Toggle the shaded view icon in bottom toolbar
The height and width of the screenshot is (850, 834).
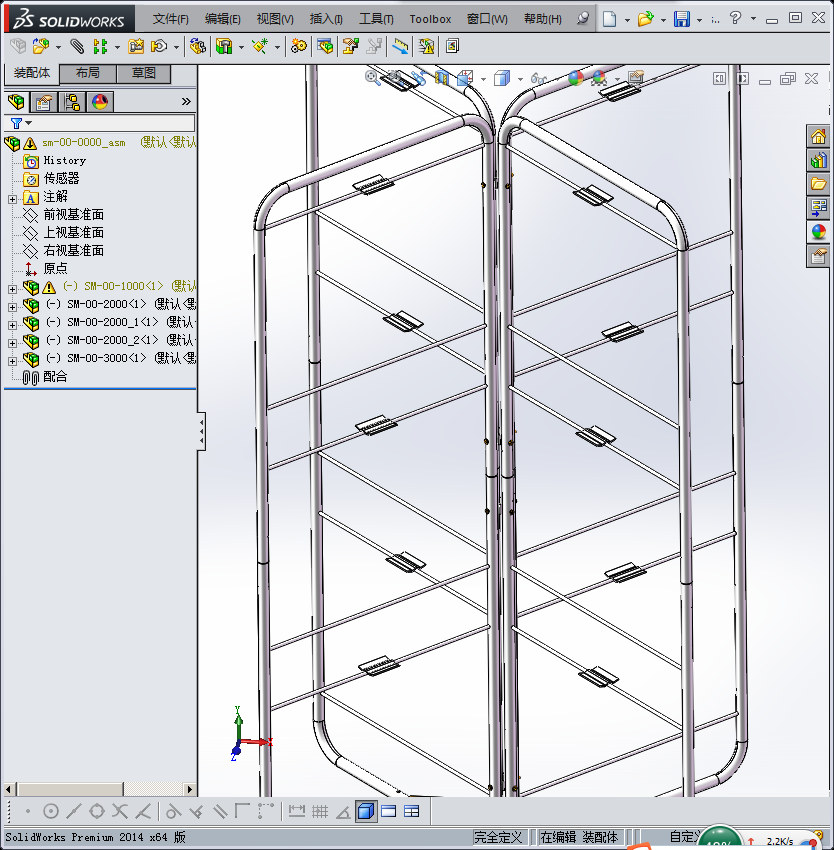366,811
